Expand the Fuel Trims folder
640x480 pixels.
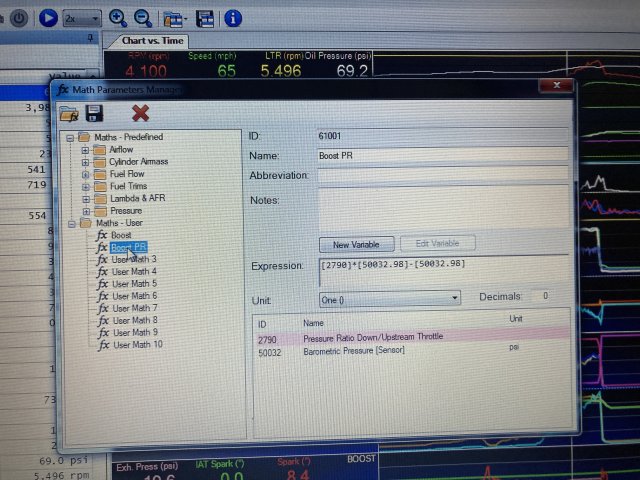coord(86,186)
